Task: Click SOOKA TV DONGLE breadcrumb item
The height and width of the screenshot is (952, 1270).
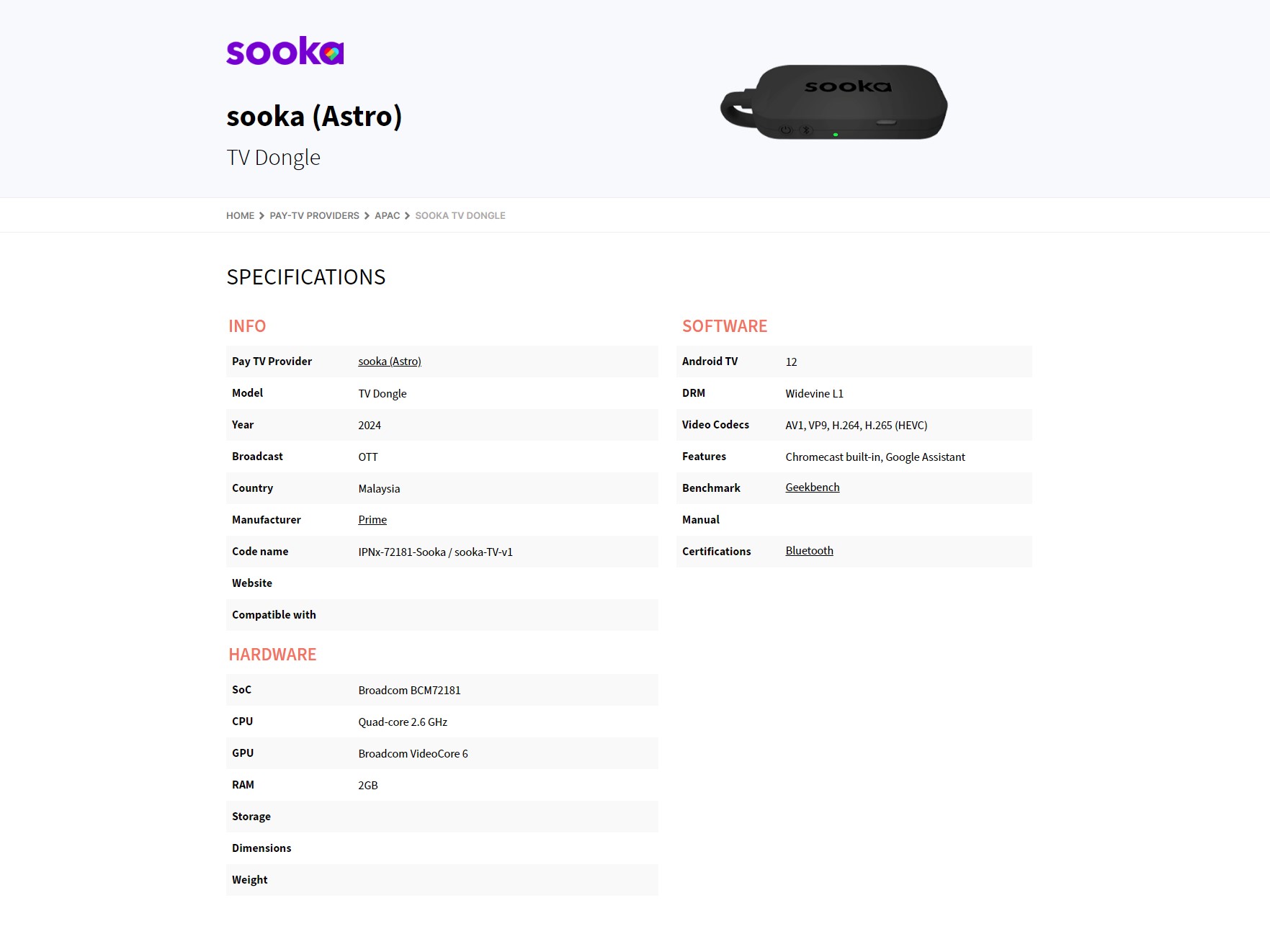Action: click(460, 215)
